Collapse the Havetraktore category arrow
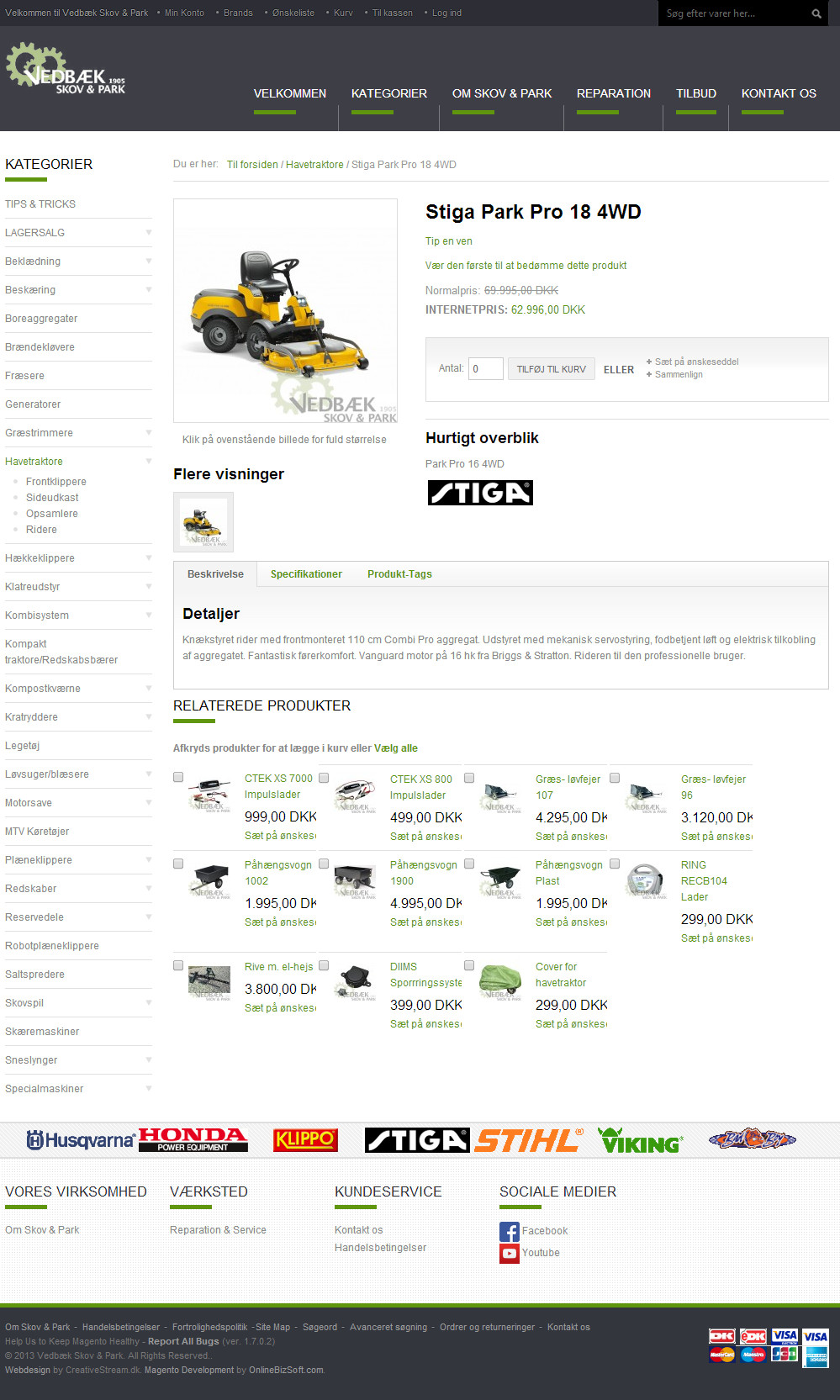The height and width of the screenshot is (1400, 840). (x=149, y=461)
